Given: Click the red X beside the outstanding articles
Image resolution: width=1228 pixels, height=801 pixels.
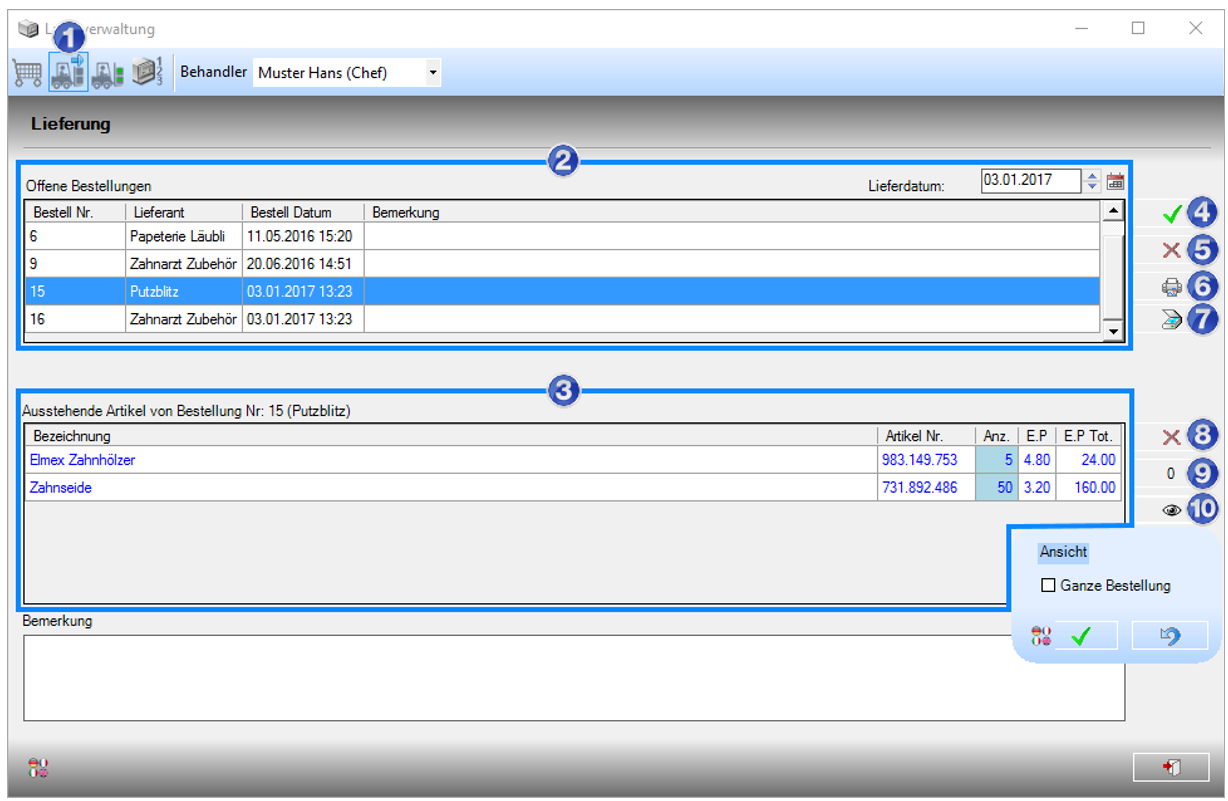Looking at the screenshot, I should [1172, 437].
